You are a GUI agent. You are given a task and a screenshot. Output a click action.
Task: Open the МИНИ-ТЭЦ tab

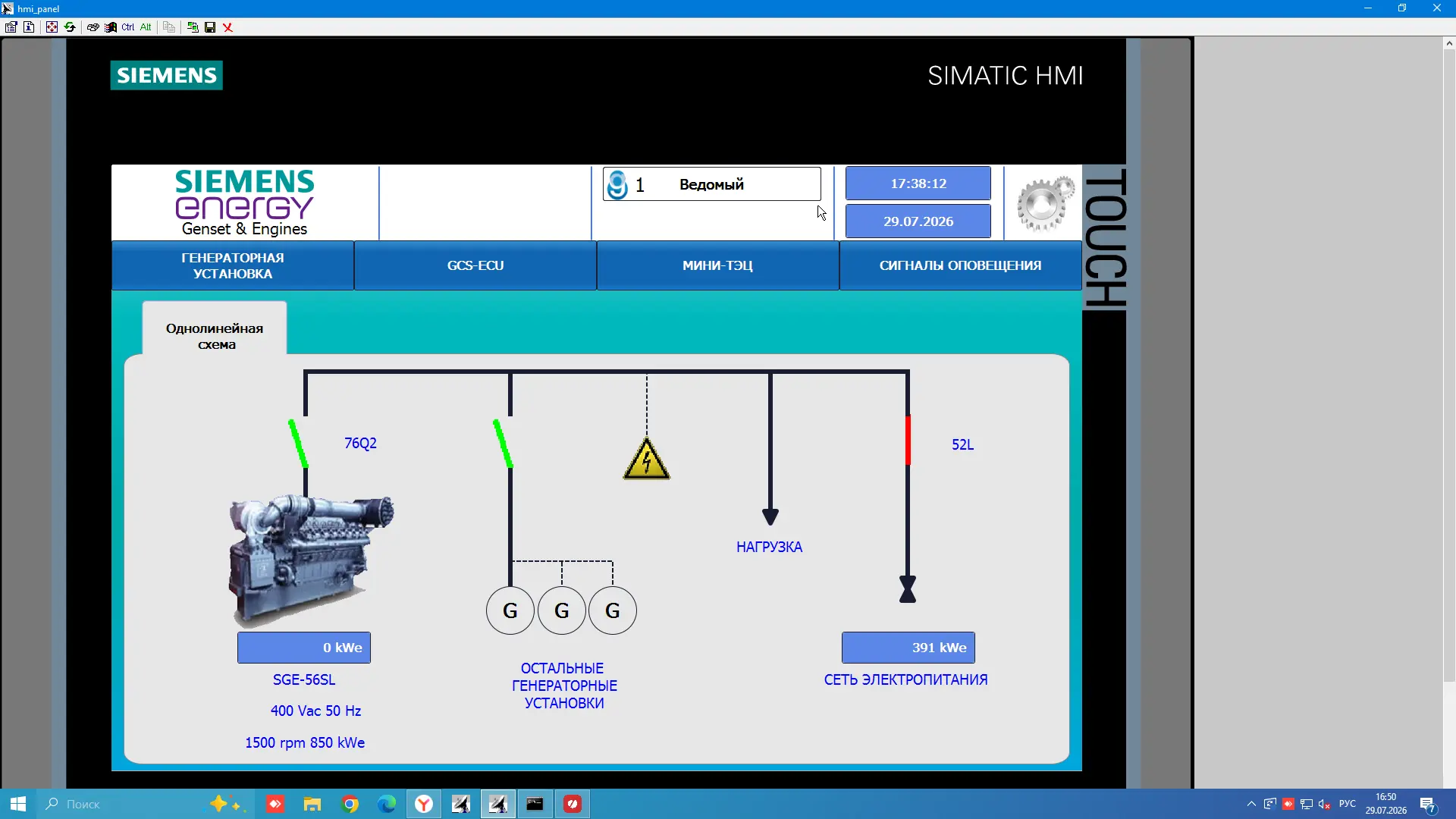click(718, 265)
